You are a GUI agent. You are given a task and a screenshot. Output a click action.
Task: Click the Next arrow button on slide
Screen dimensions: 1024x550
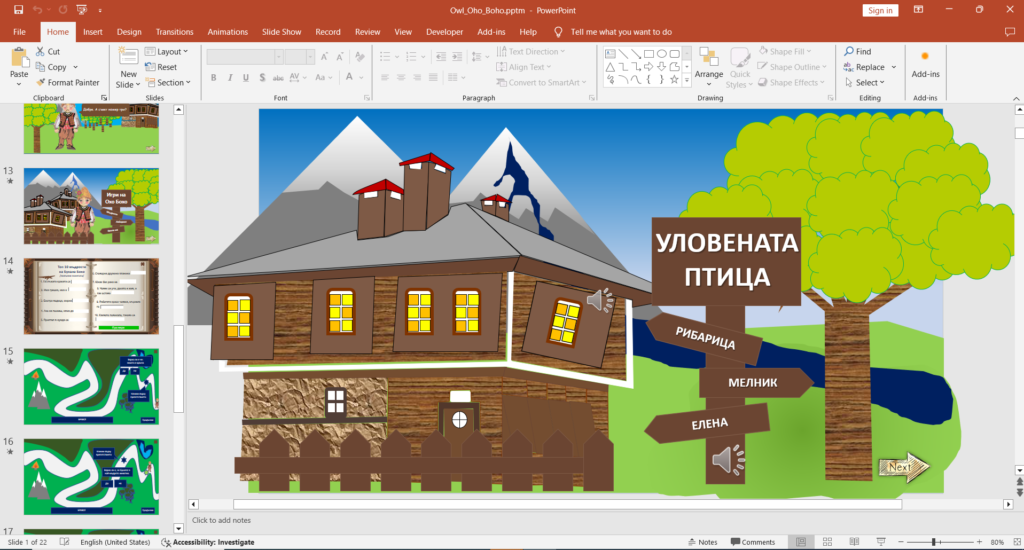pos(903,466)
